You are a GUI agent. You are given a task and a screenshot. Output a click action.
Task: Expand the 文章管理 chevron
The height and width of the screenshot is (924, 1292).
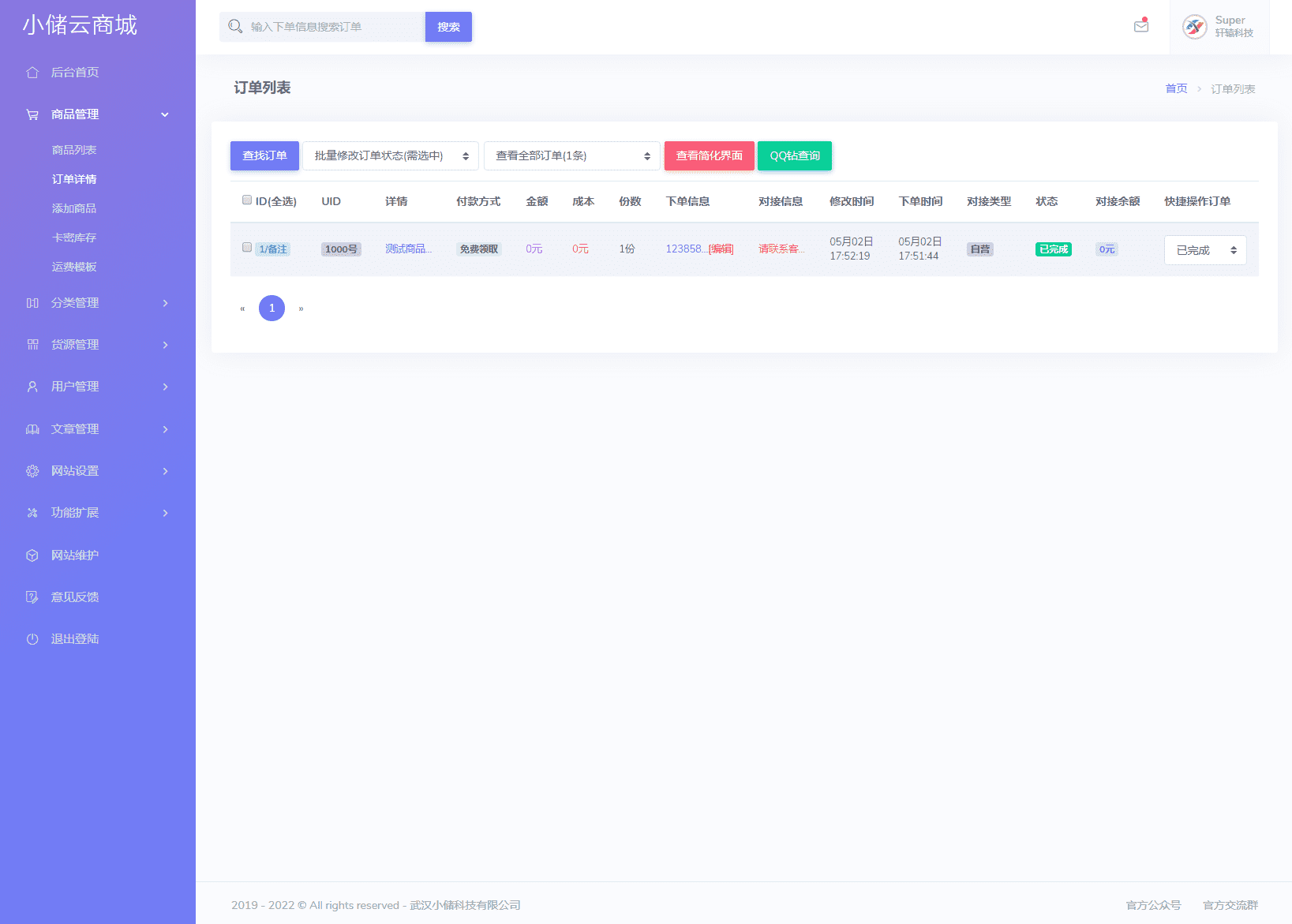tap(165, 429)
